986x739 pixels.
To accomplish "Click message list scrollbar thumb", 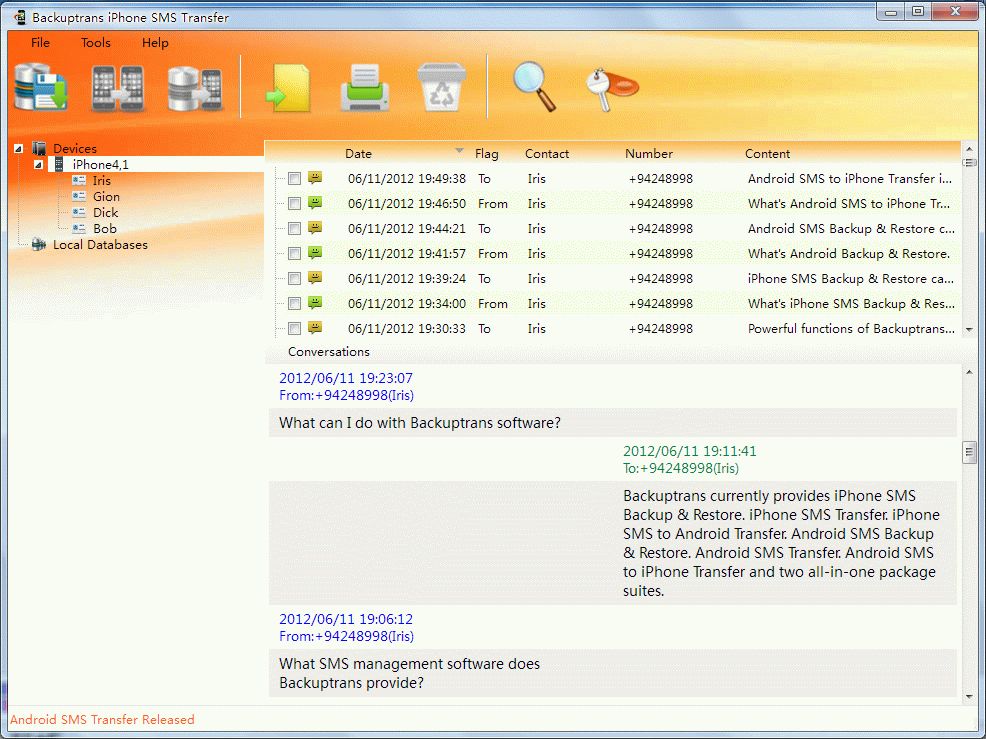I will (969, 163).
